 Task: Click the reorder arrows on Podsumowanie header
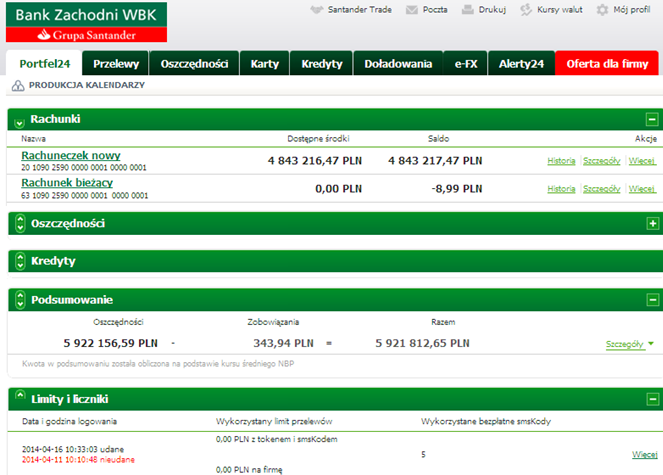pyautogui.click(x=20, y=299)
